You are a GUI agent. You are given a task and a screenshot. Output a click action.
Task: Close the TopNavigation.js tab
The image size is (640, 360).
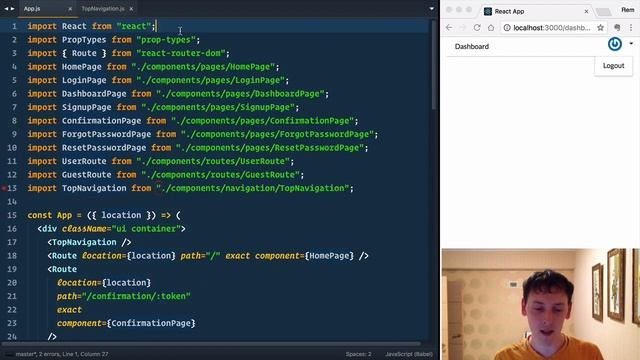coord(131,9)
